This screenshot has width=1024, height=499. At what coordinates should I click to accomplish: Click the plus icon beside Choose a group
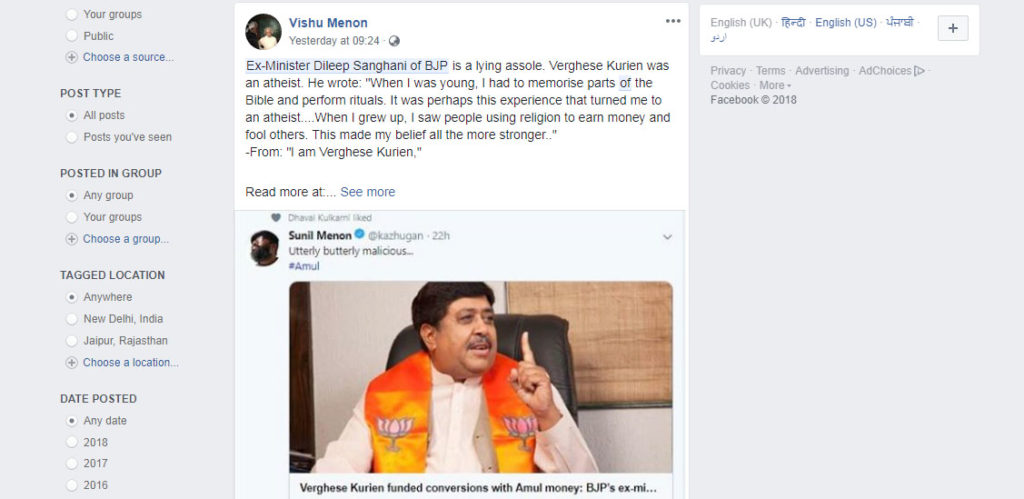(71, 239)
